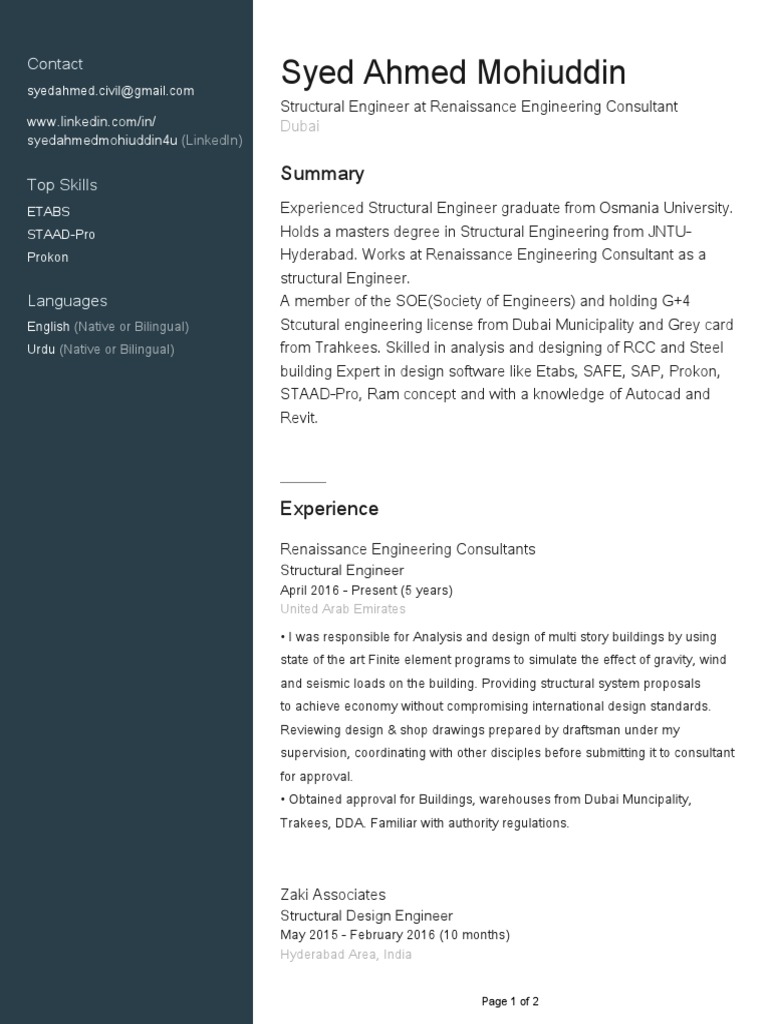Select the ETABS skill entry
Screen dimensions: 768x1024
click(48, 212)
